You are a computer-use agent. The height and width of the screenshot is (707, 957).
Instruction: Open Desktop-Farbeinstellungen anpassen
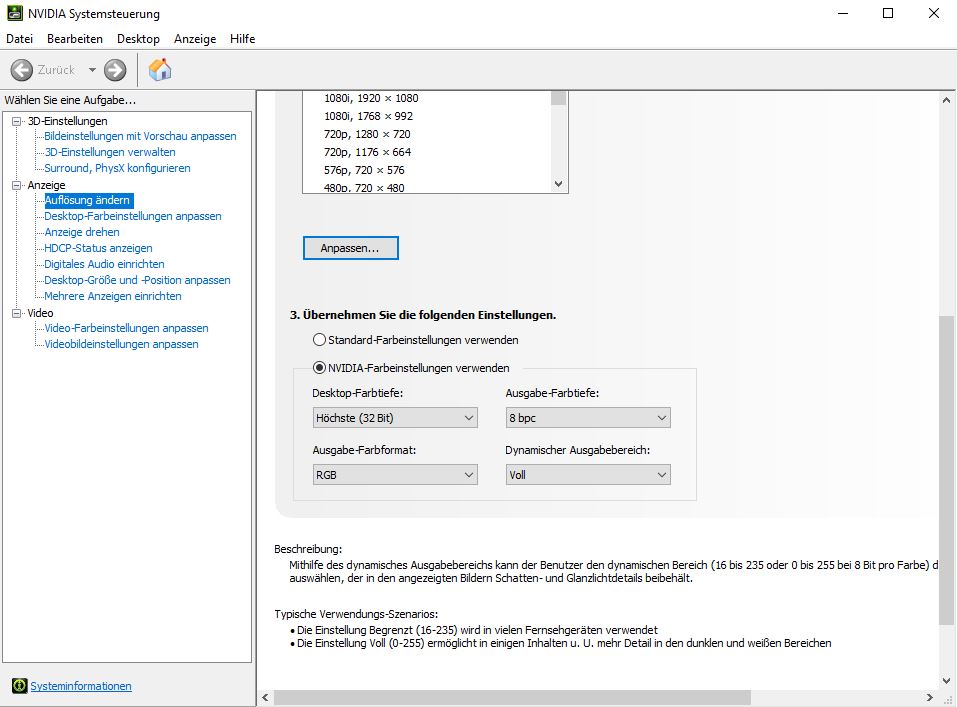pyautogui.click(x=132, y=216)
